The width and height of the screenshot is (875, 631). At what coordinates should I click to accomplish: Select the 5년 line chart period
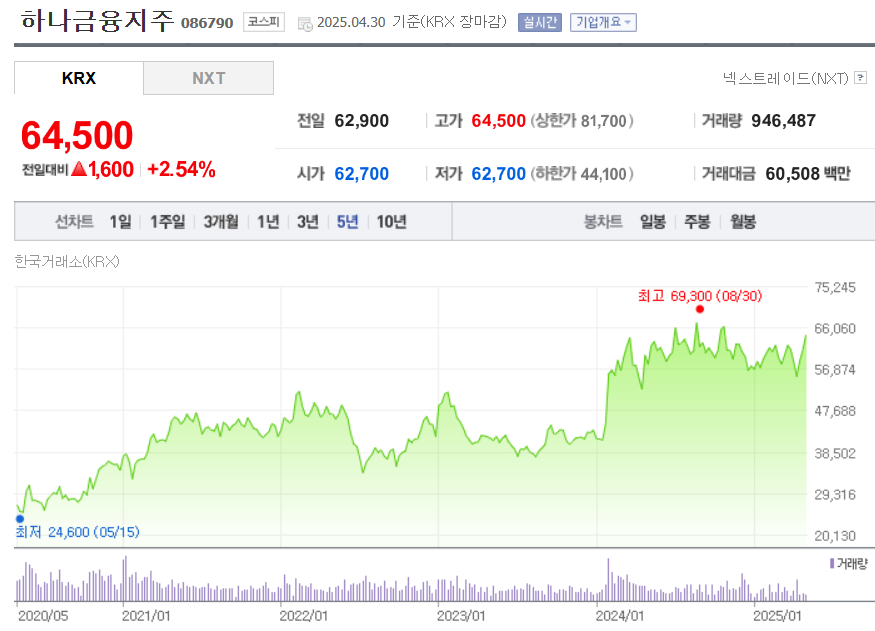347,221
